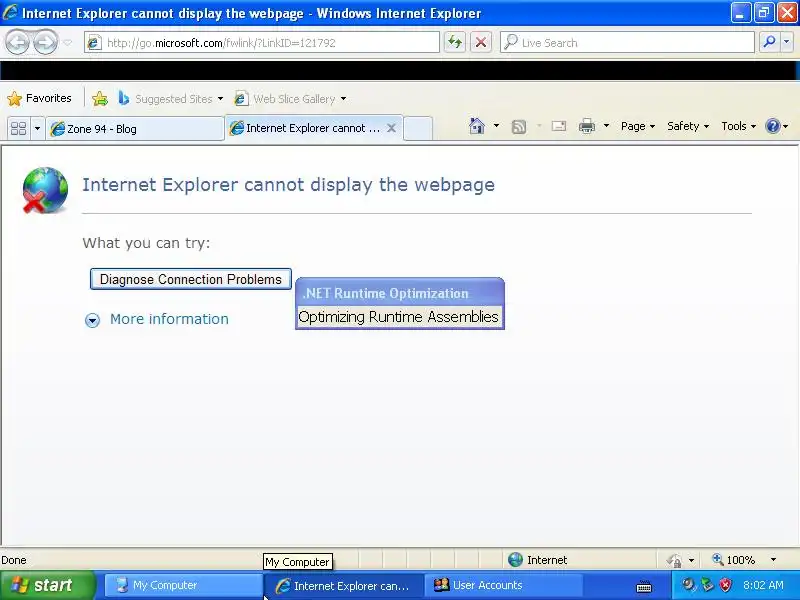This screenshot has height=600, width=800.
Task: Add to Favorites Bar star icon
Action: [x=100, y=98]
